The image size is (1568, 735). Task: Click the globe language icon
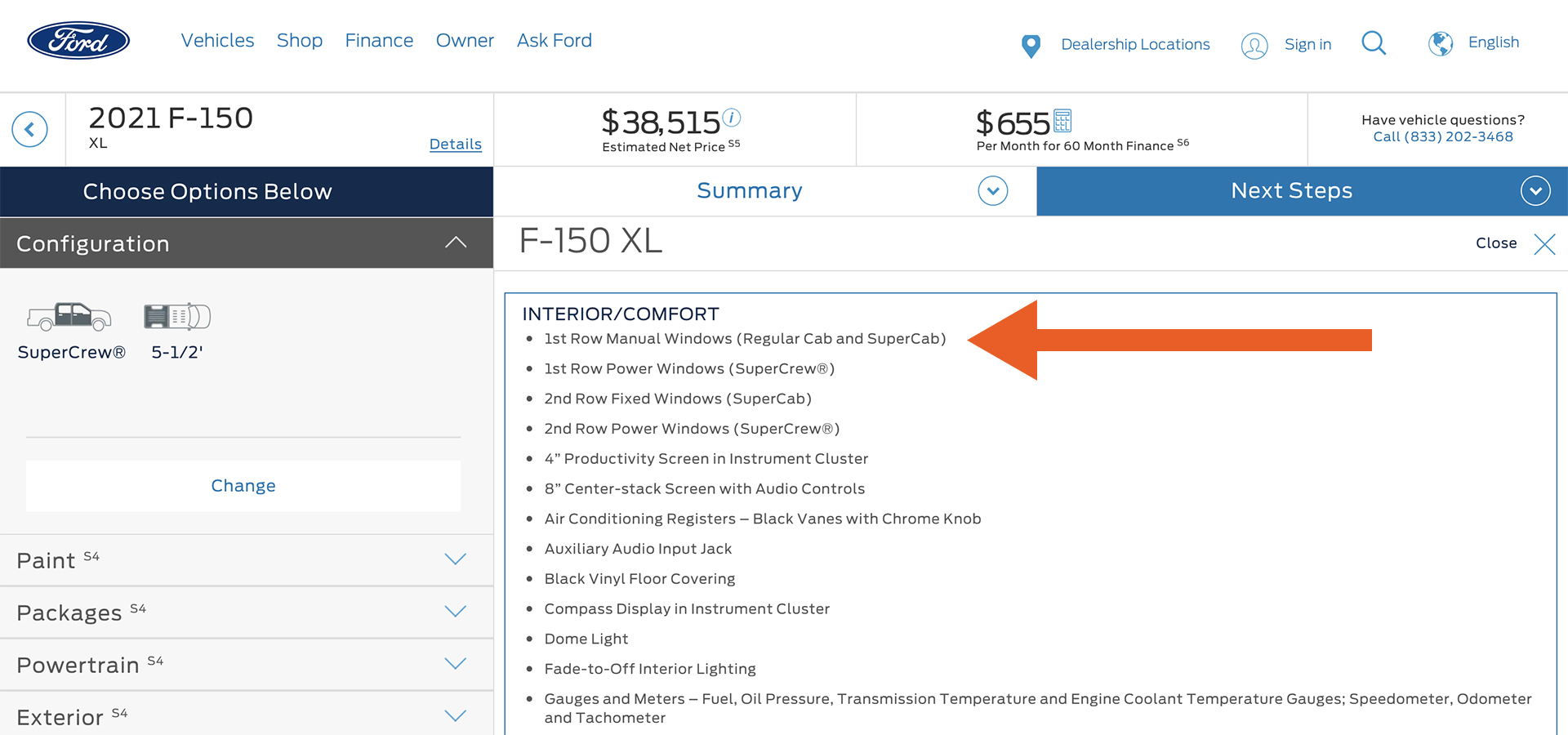pyautogui.click(x=1440, y=43)
